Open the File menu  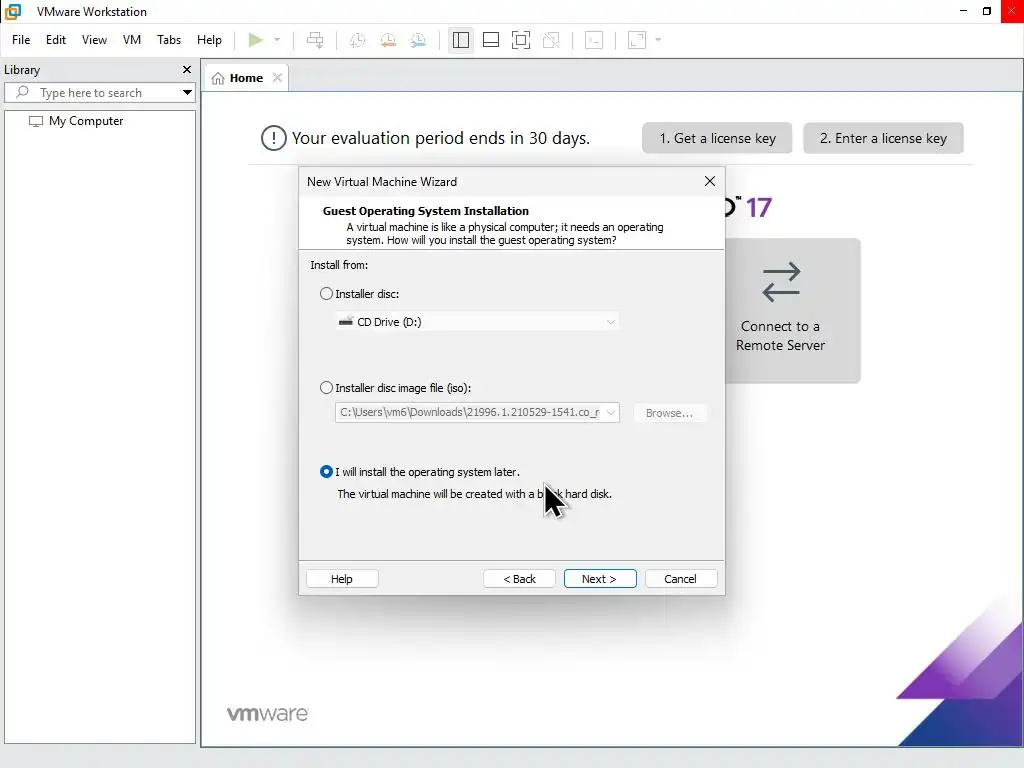click(21, 40)
